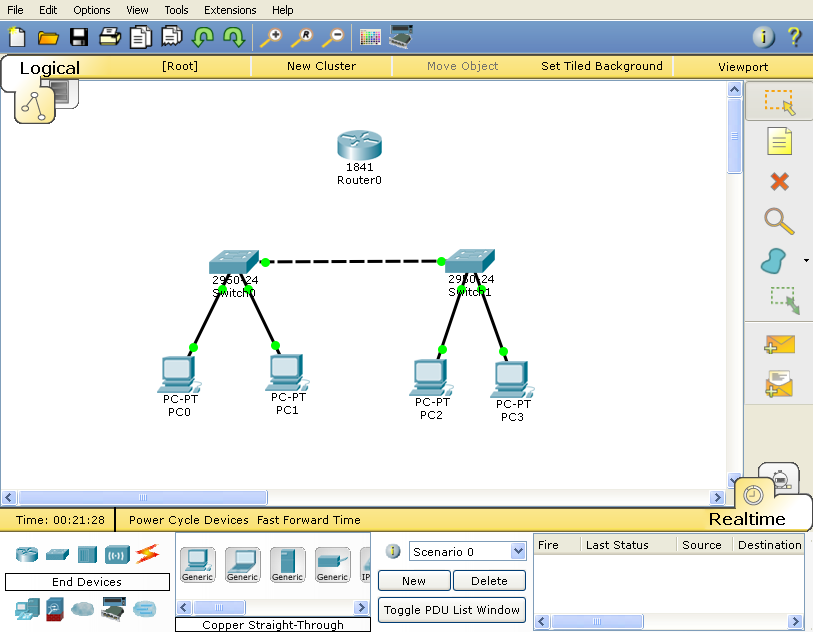Click the Network Information icon
This screenshot has height=632, width=813.
(x=763, y=37)
